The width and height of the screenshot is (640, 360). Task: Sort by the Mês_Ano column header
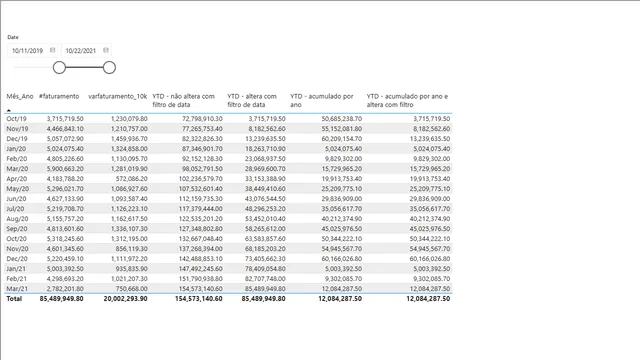[x=20, y=96]
